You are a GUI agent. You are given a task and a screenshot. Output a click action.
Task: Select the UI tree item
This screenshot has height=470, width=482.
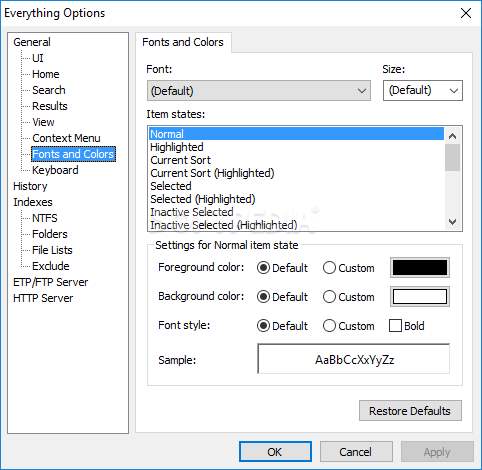pyautogui.click(x=38, y=58)
